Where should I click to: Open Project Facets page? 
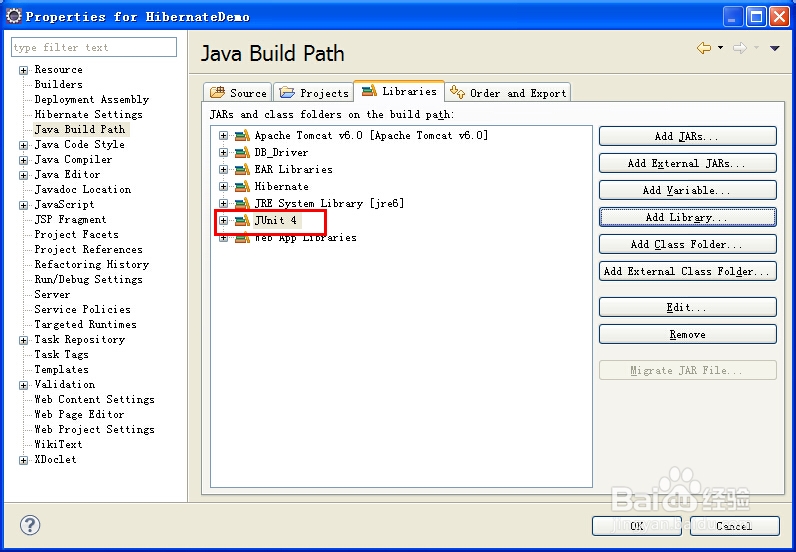click(77, 235)
